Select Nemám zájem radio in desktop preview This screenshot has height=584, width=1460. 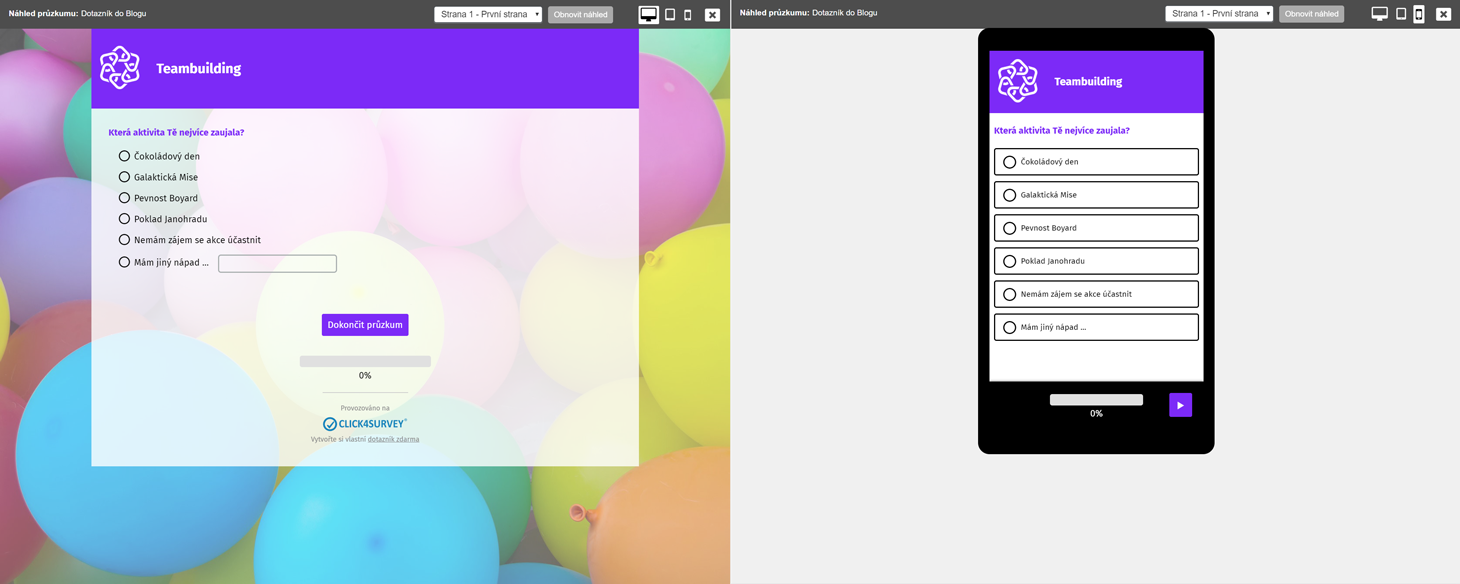pos(124,240)
